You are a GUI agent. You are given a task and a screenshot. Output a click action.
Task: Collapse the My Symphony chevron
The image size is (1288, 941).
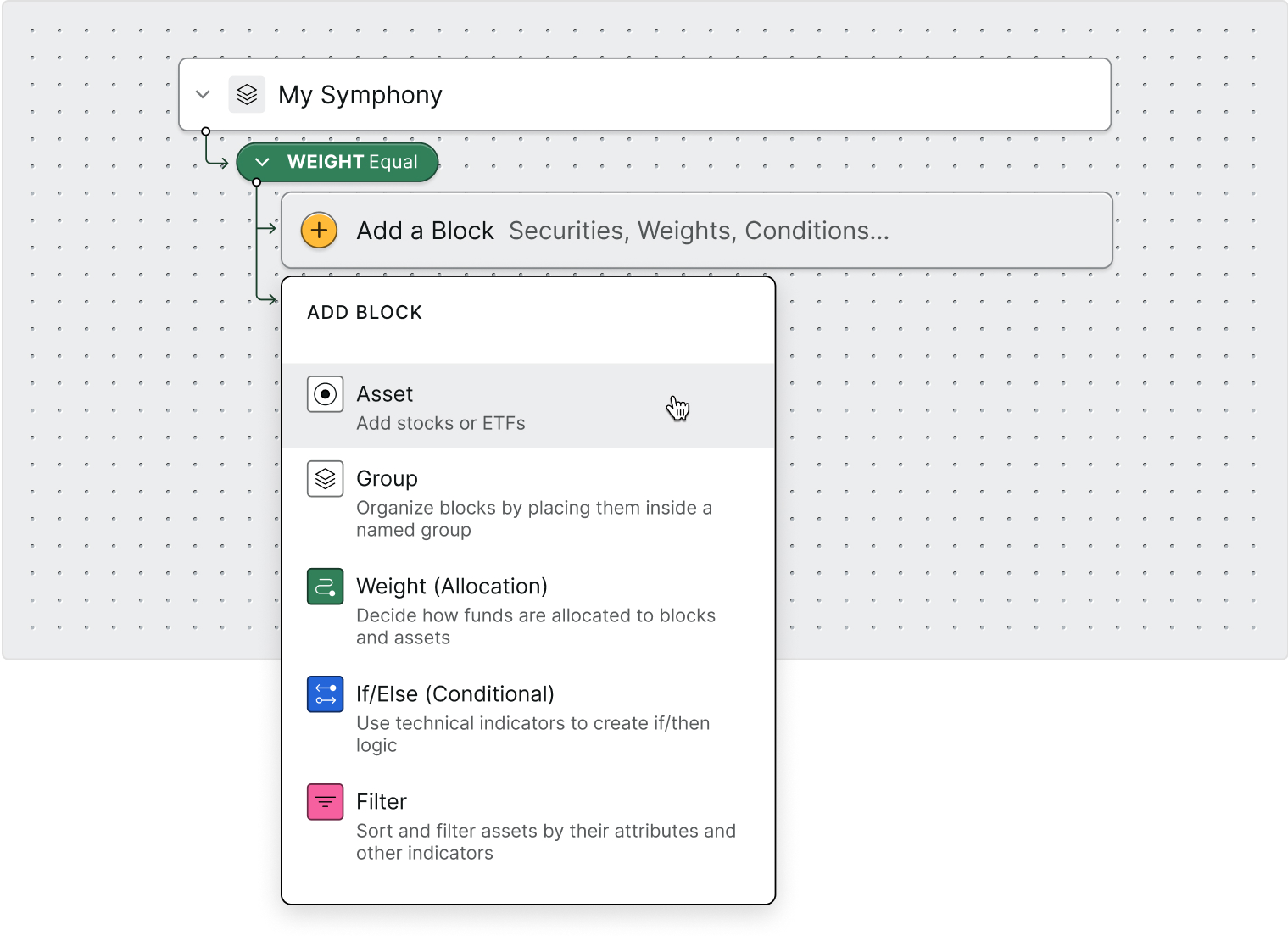pos(203,94)
